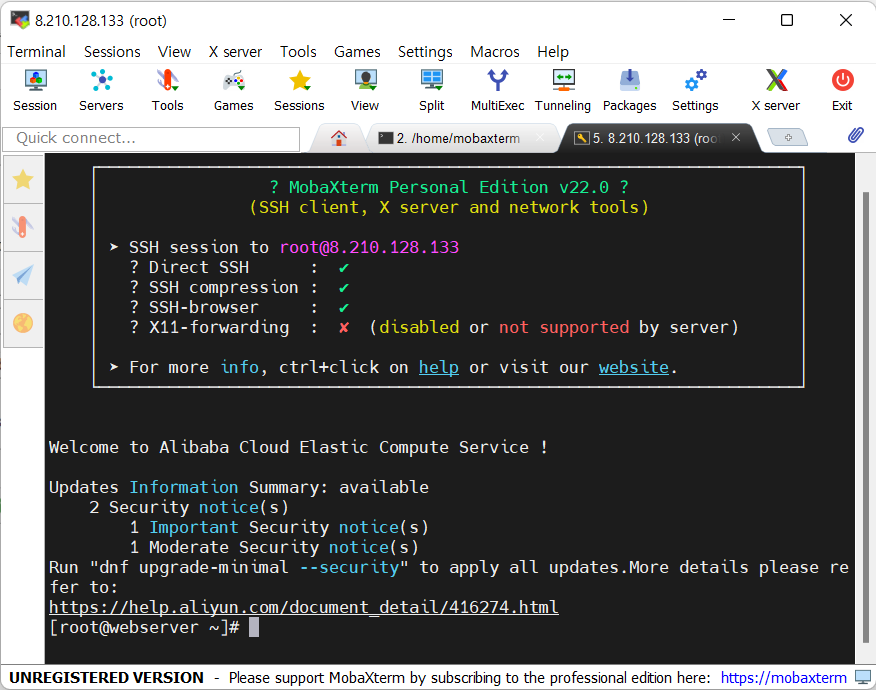Close the /home/mobaxterm tab
This screenshot has width=876, height=690.
pos(540,137)
